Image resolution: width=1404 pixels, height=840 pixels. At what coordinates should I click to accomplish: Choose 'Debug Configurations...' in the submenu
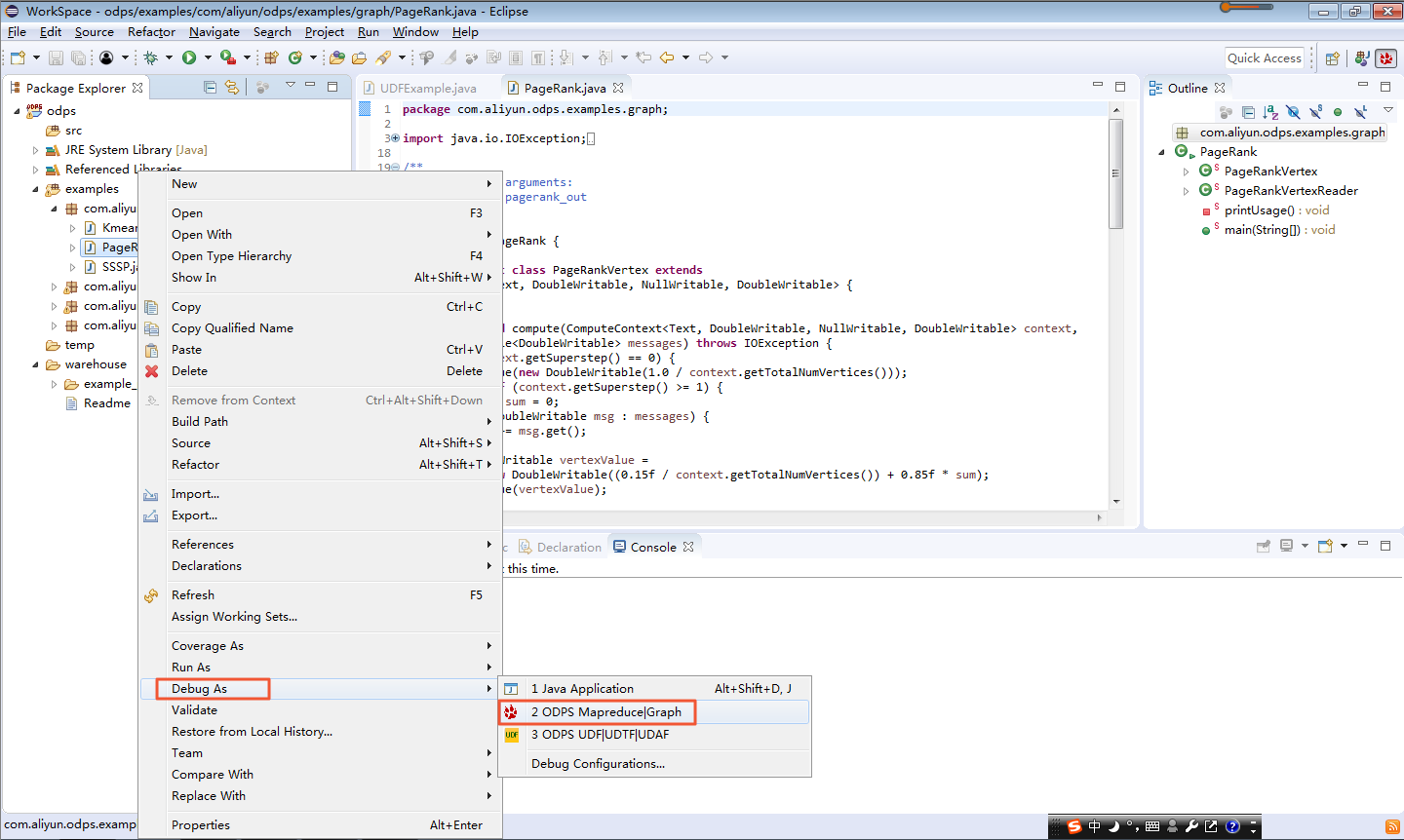coord(598,764)
